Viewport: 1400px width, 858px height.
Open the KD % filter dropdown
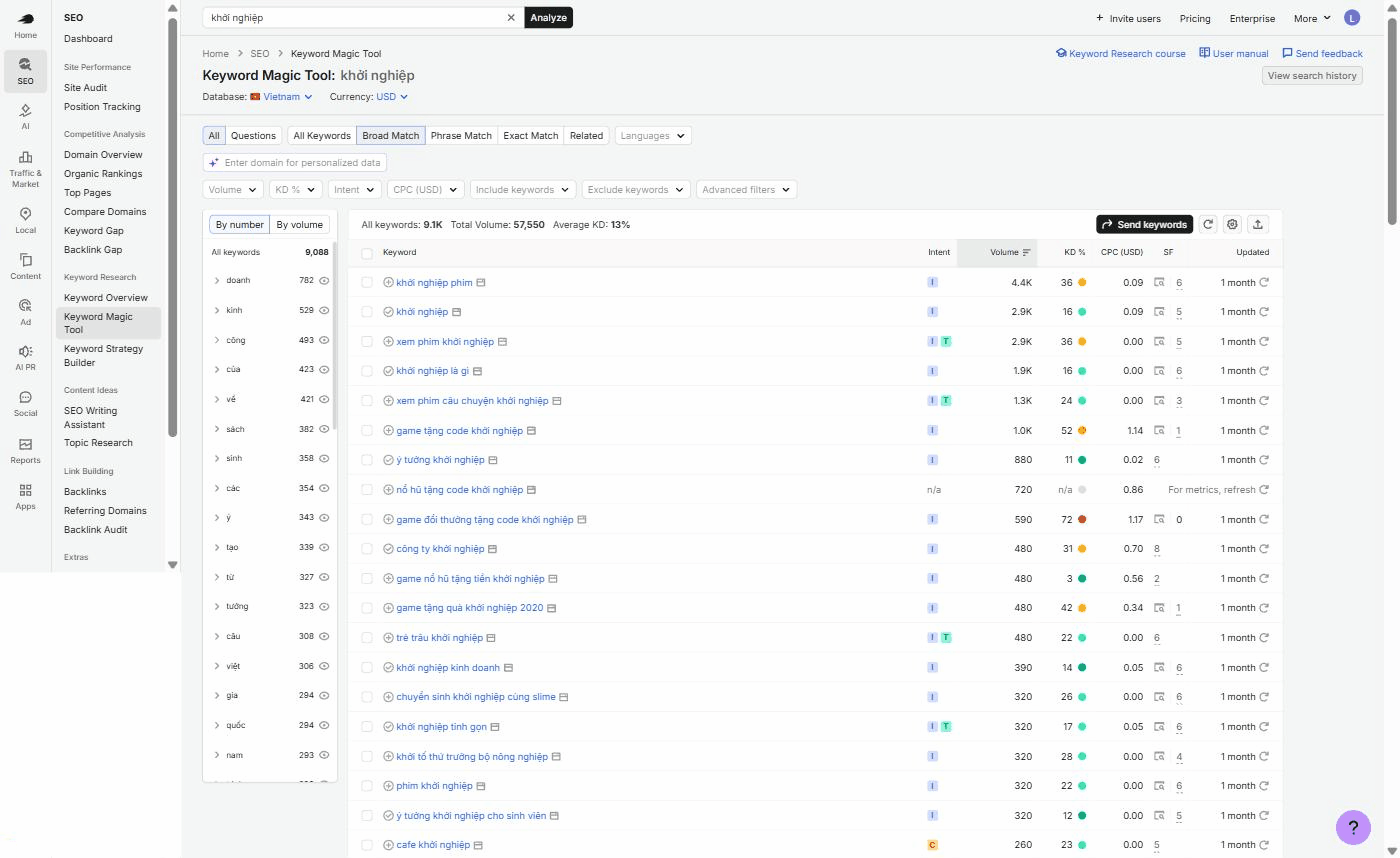point(295,190)
